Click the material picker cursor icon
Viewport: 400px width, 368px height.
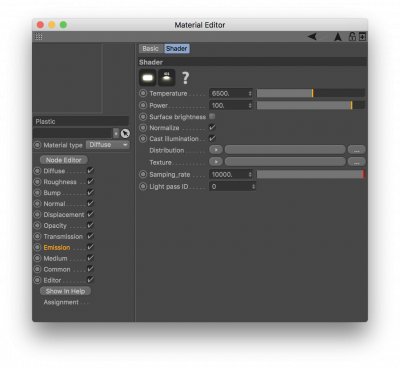125,133
